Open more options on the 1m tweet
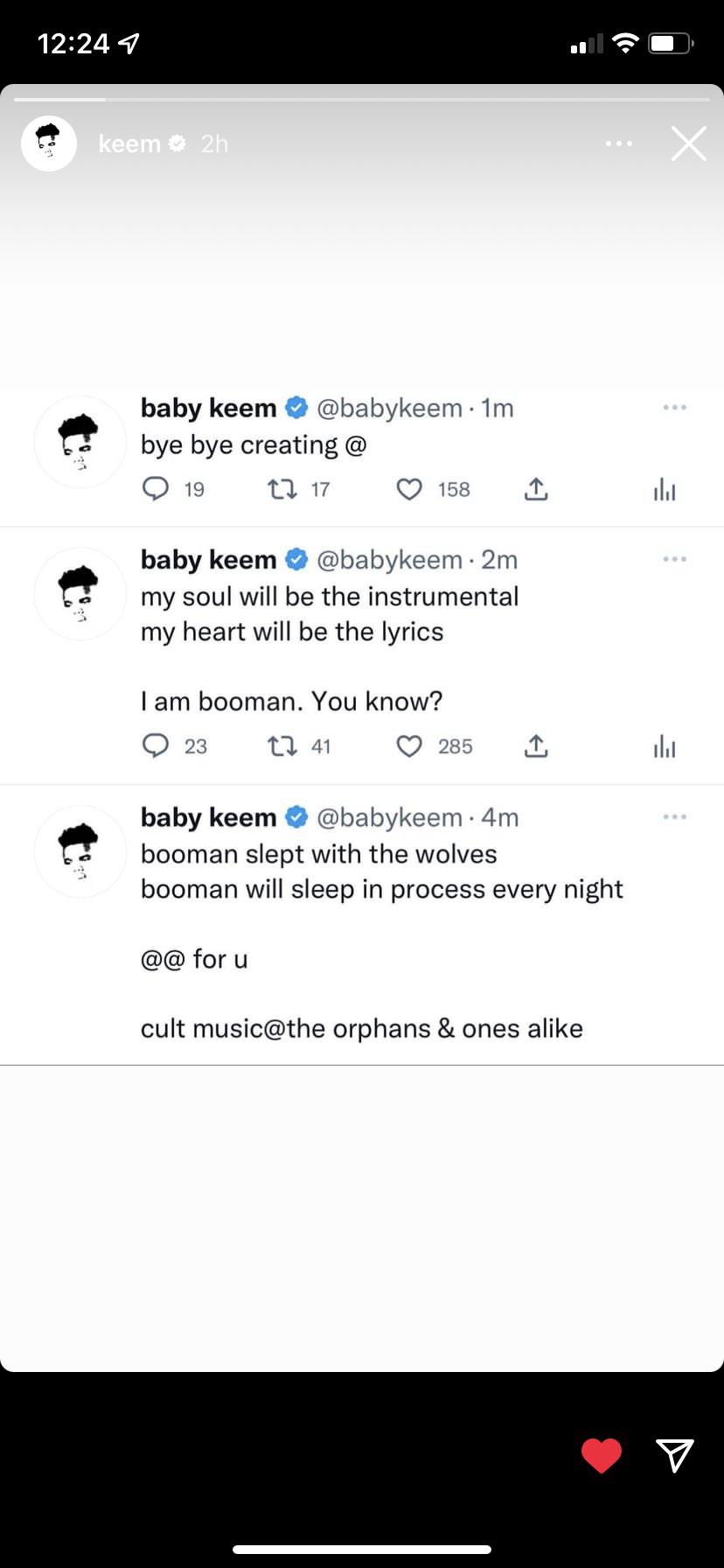The image size is (724, 1568). [674, 408]
